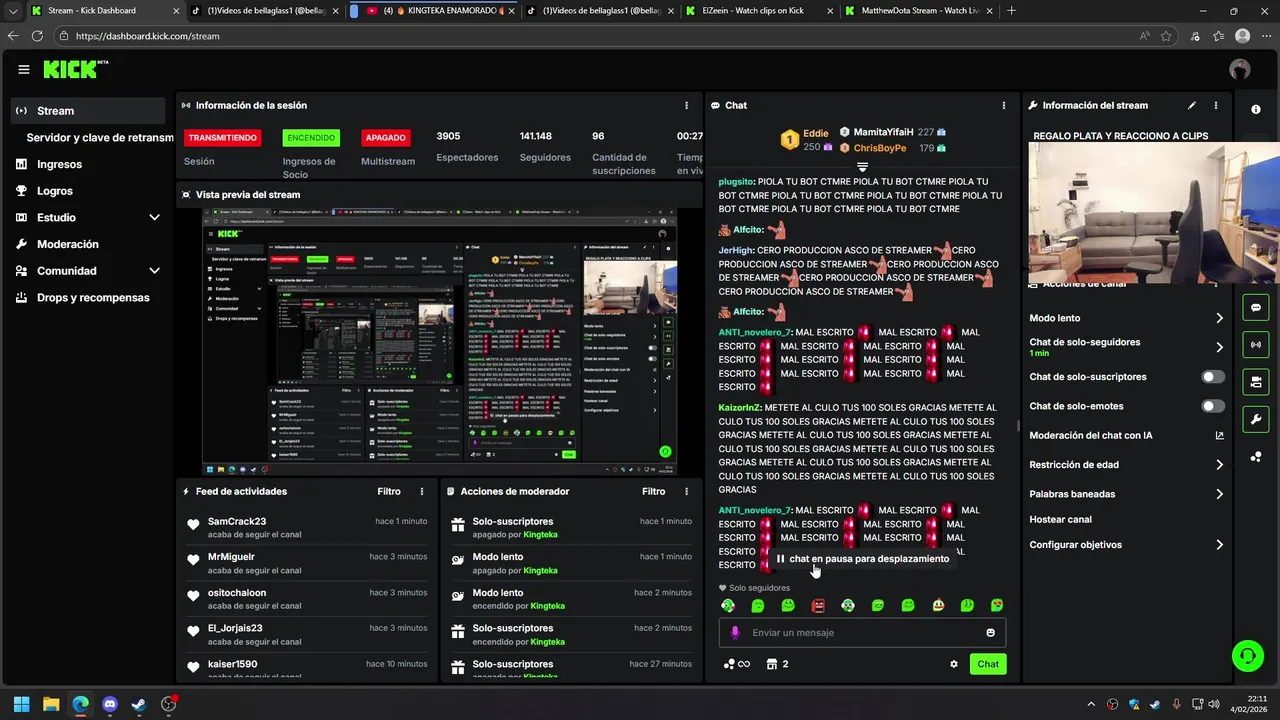This screenshot has height=720, width=1280.
Task: Click the wrench icon in right sidebar
Action: pos(1256,419)
